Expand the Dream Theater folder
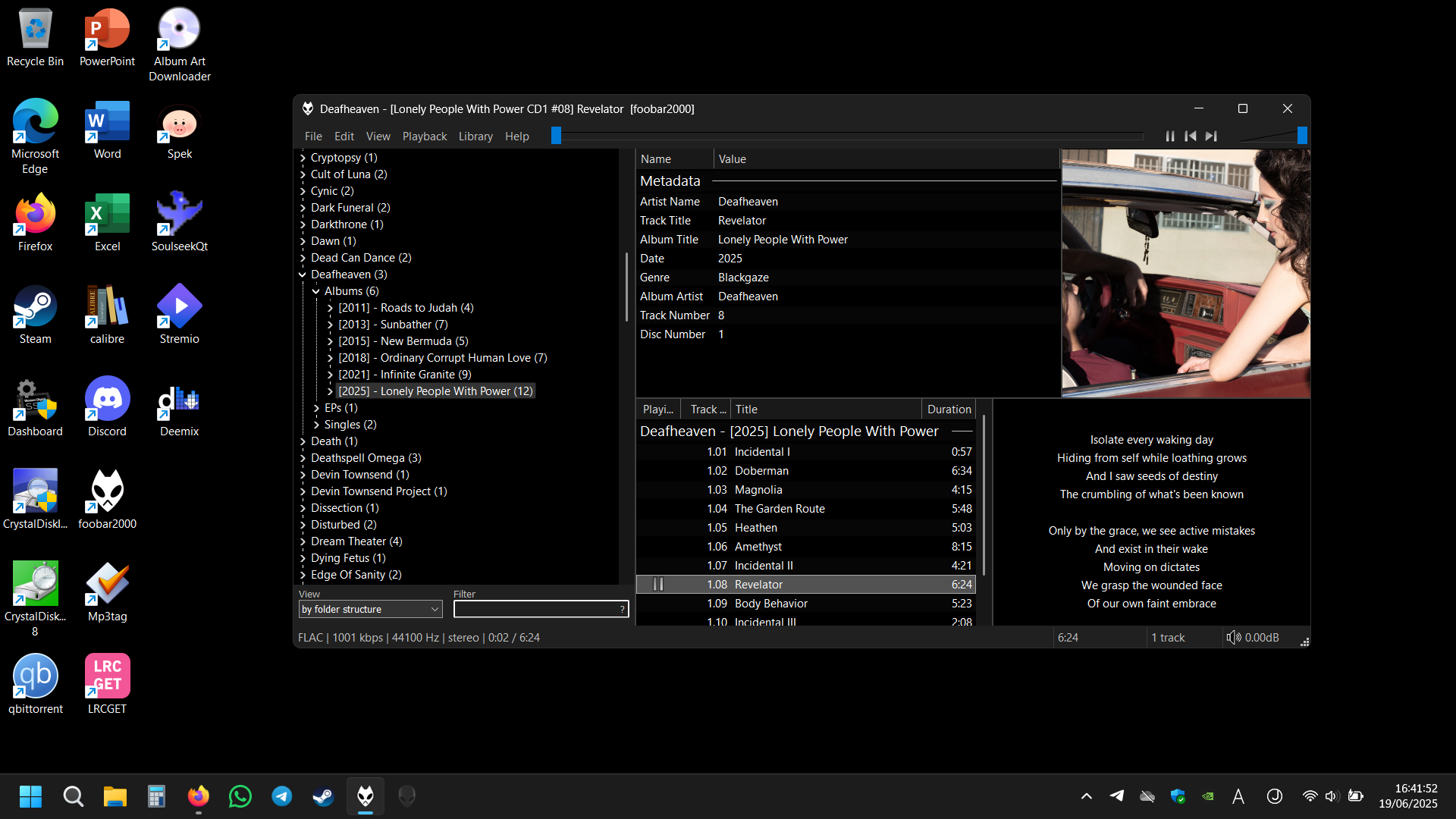 pyautogui.click(x=303, y=541)
